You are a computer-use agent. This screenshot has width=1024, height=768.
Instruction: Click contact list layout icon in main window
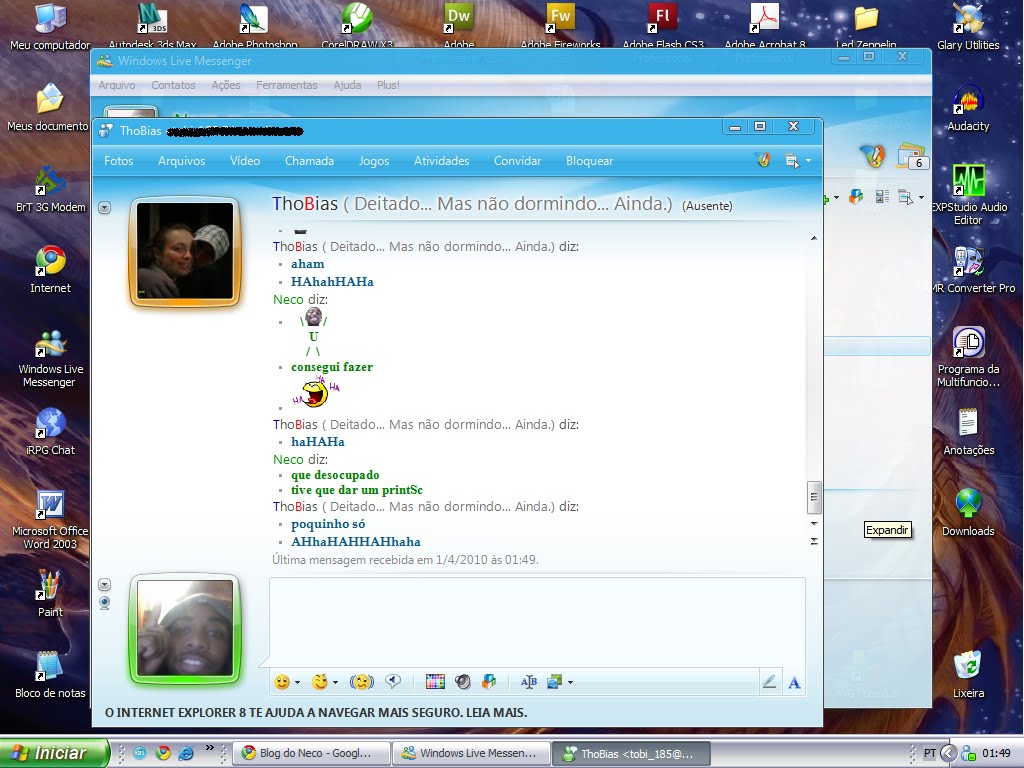tap(882, 197)
